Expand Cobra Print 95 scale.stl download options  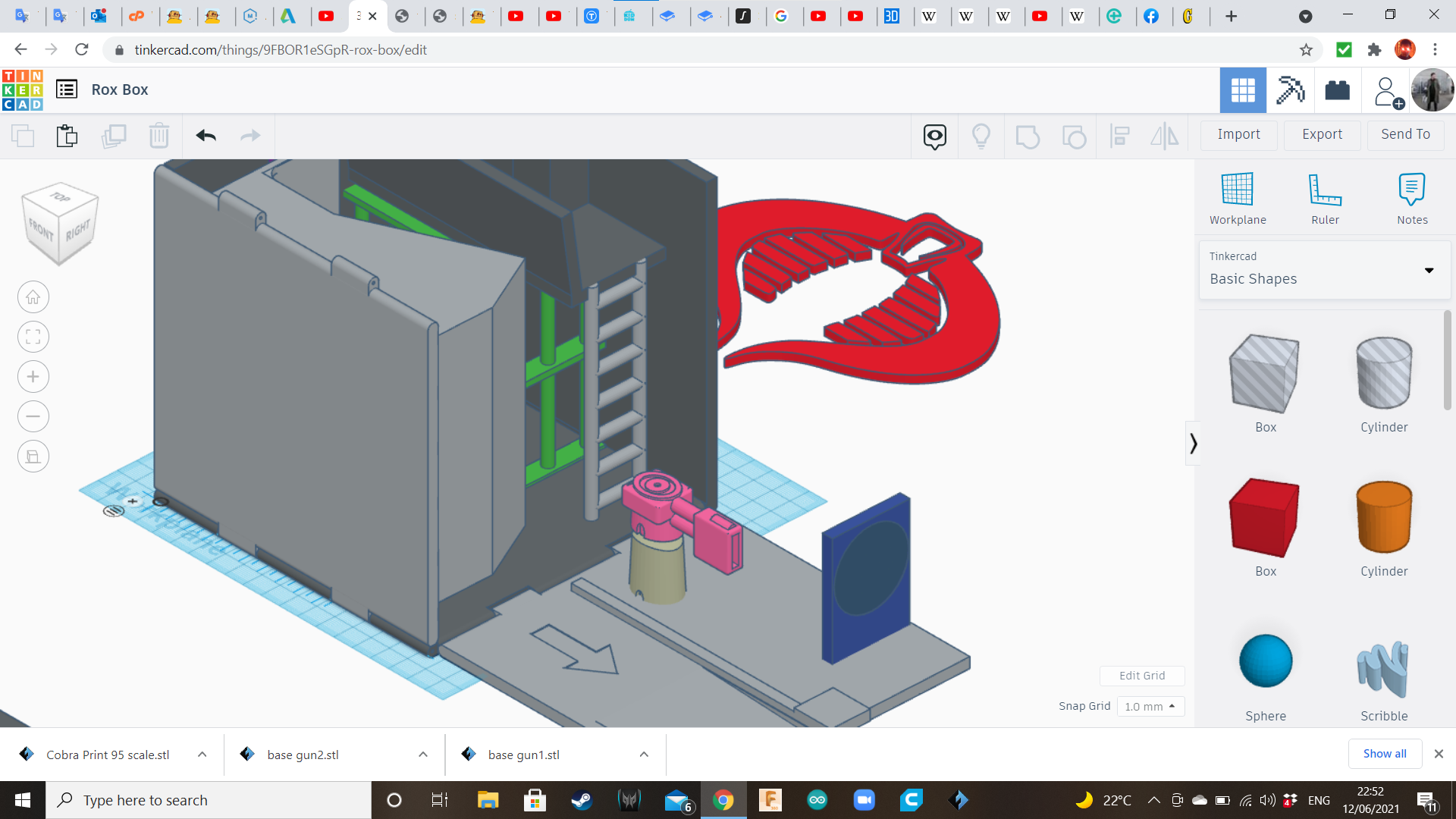click(x=202, y=755)
